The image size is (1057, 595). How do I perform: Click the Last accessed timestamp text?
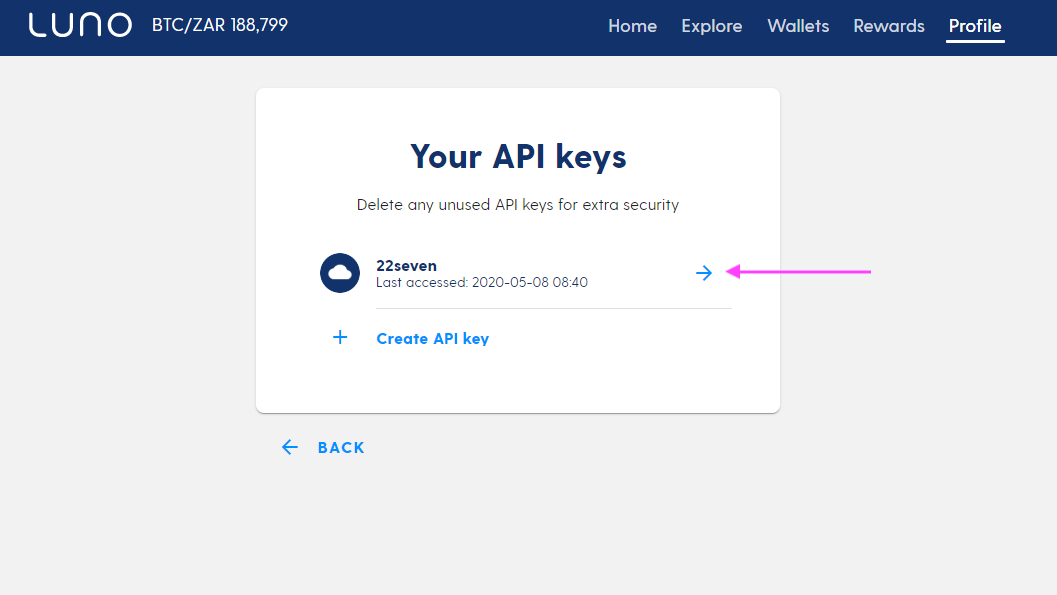pos(482,282)
